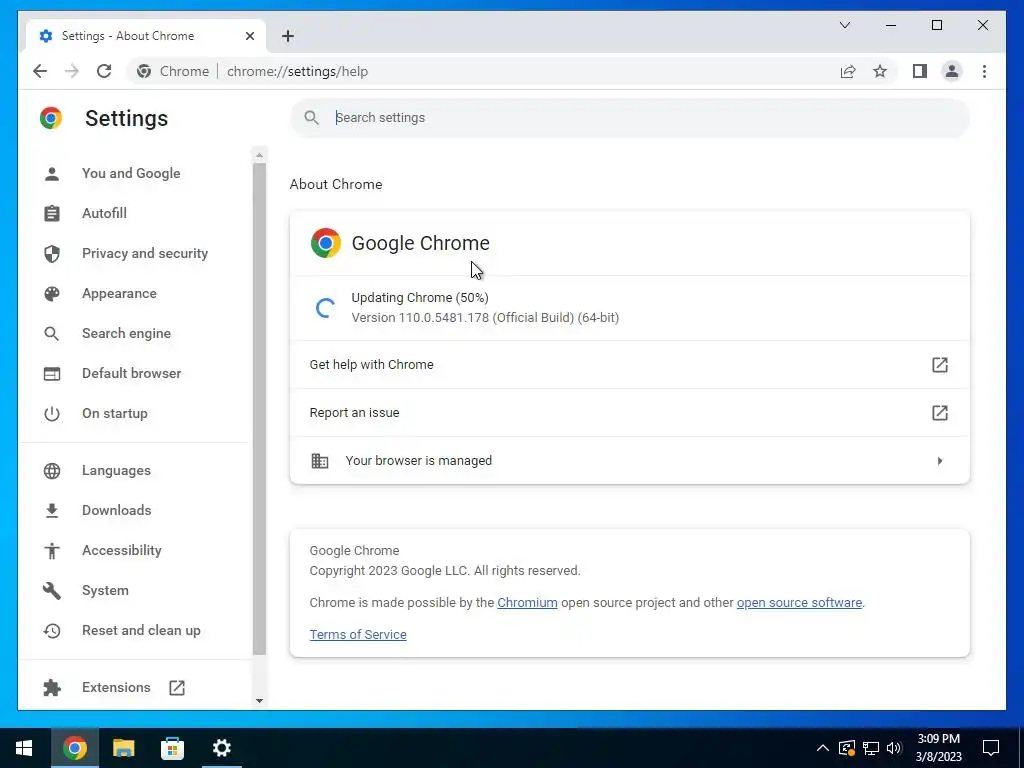
Task: Reload the page with the refresh icon
Action: pos(104,71)
